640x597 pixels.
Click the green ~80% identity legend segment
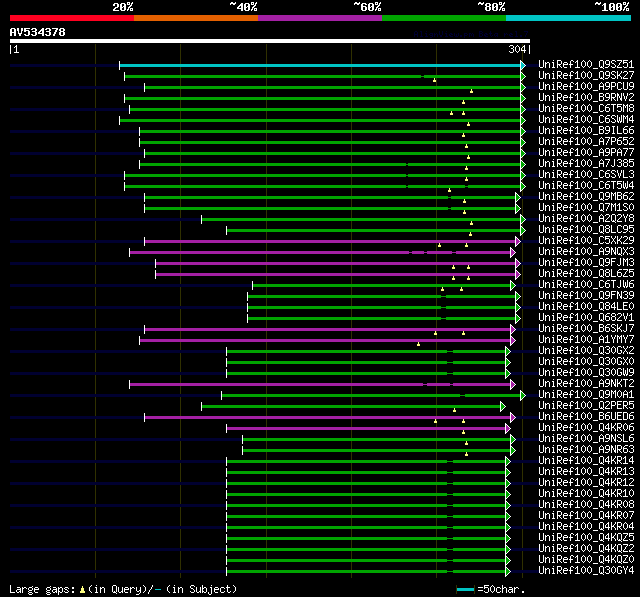(x=444, y=18)
